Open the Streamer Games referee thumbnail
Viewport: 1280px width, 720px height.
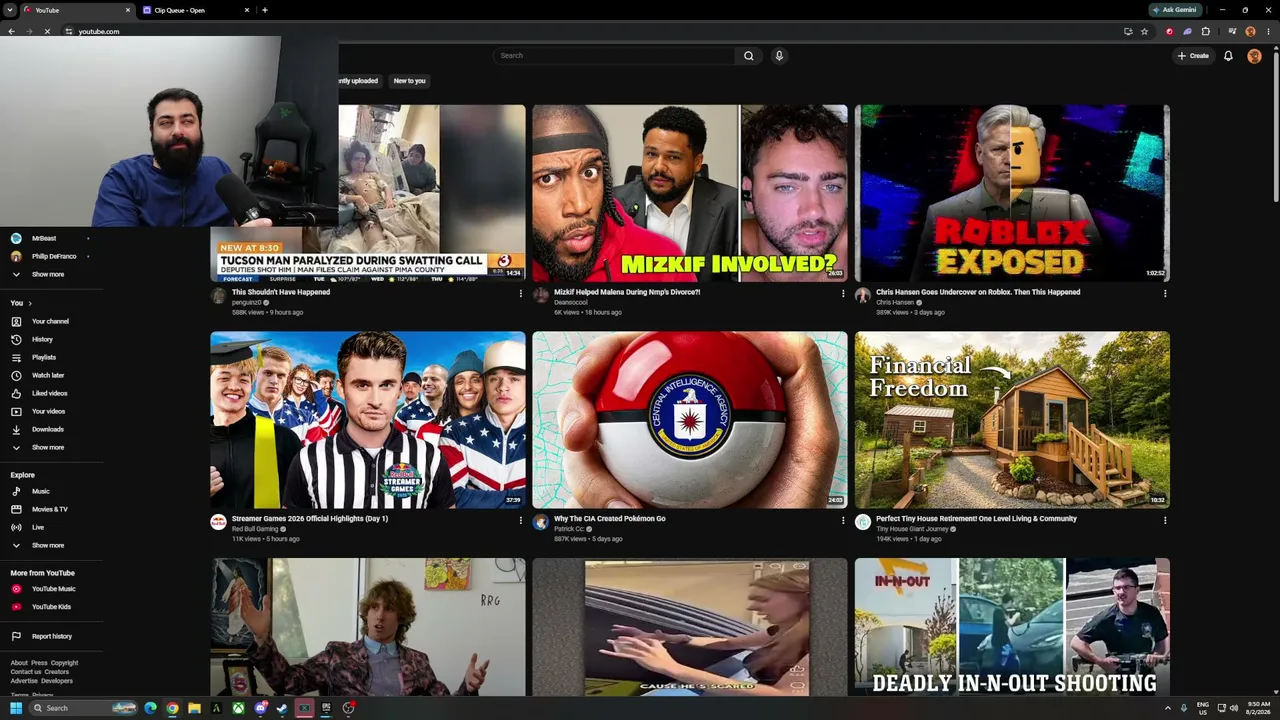coord(368,420)
